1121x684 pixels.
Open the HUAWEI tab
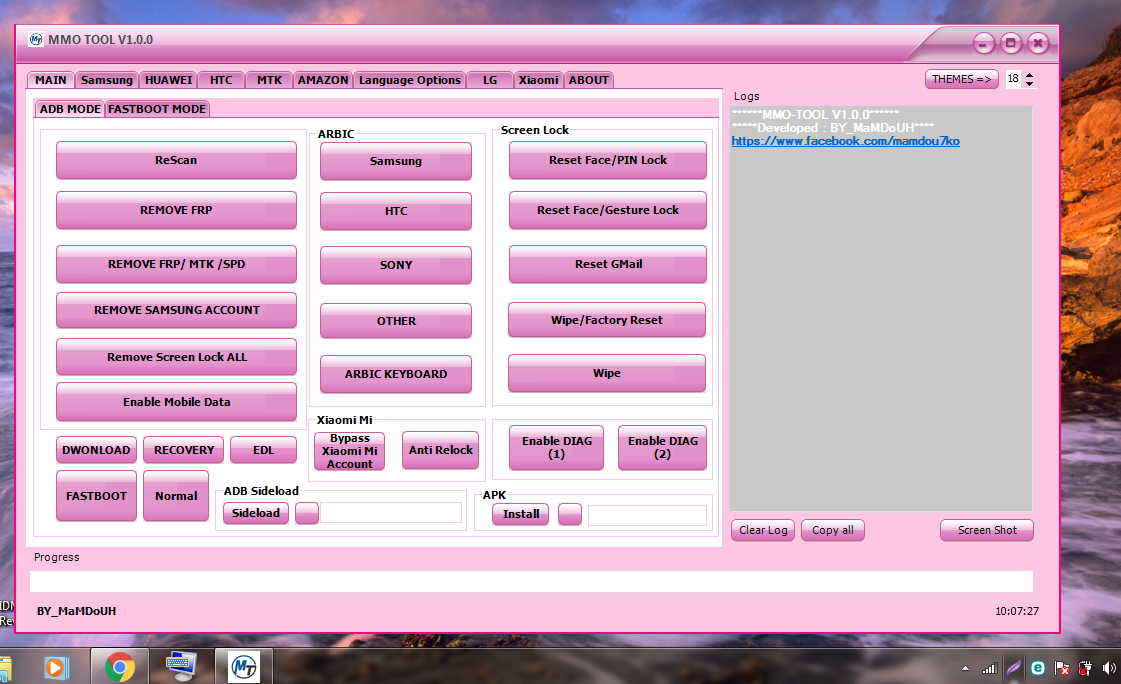point(169,80)
